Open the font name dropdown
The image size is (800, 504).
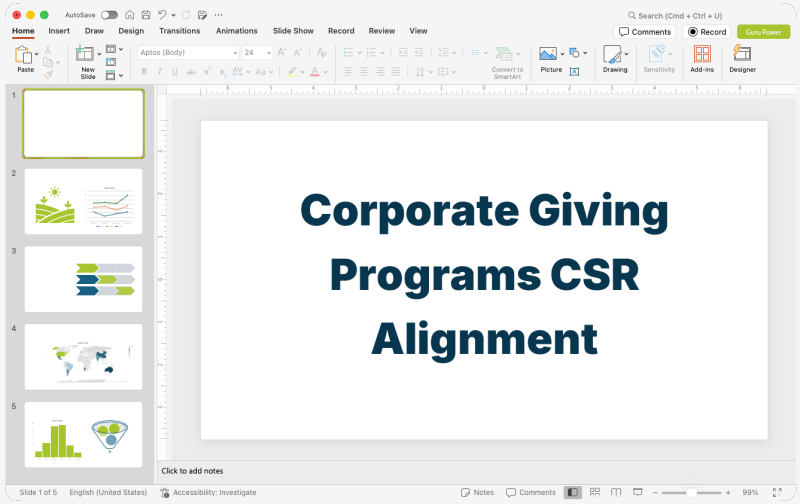[235, 53]
